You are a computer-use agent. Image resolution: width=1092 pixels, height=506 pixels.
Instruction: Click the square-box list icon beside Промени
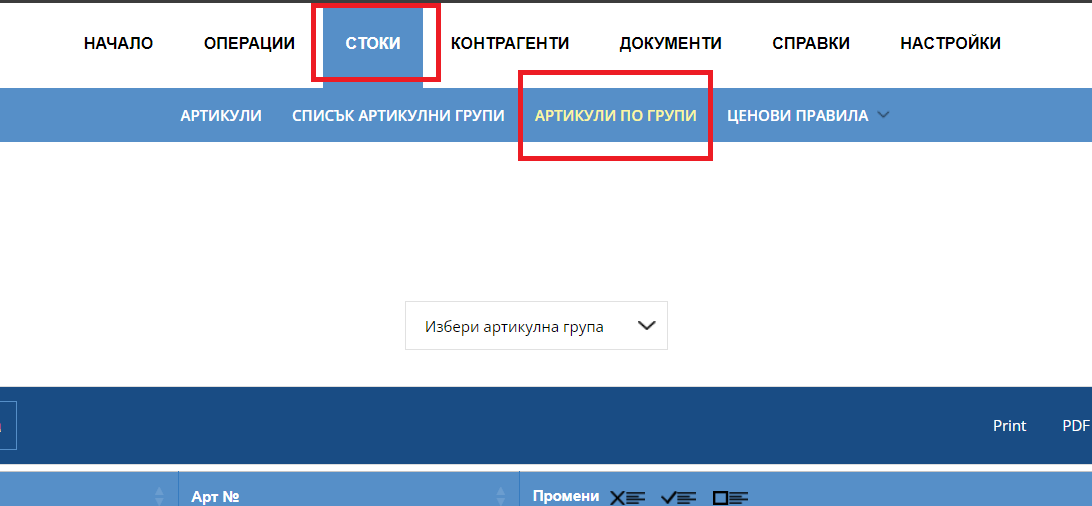pos(731,497)
